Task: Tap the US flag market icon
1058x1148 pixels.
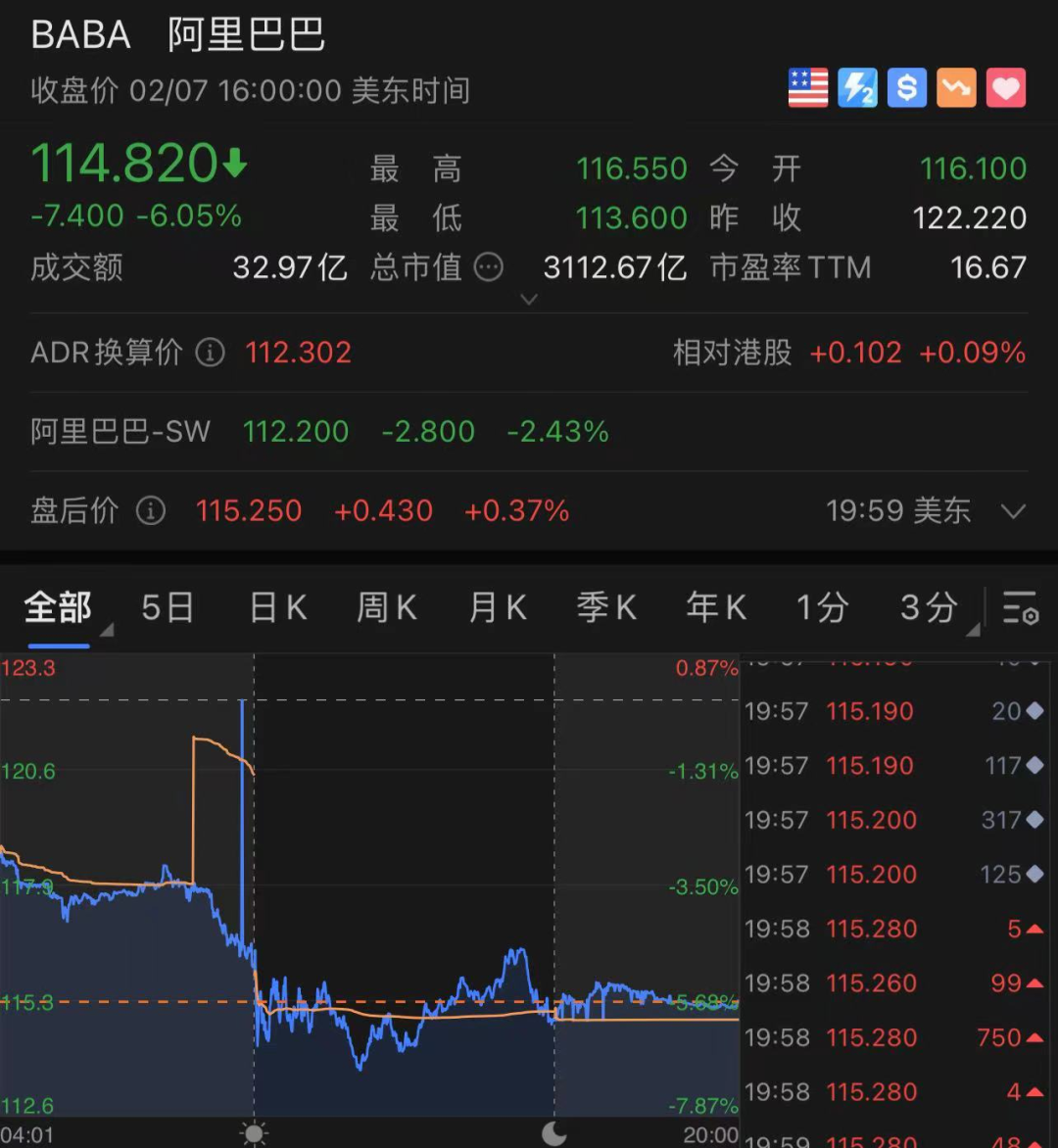Action: [807, 88]
